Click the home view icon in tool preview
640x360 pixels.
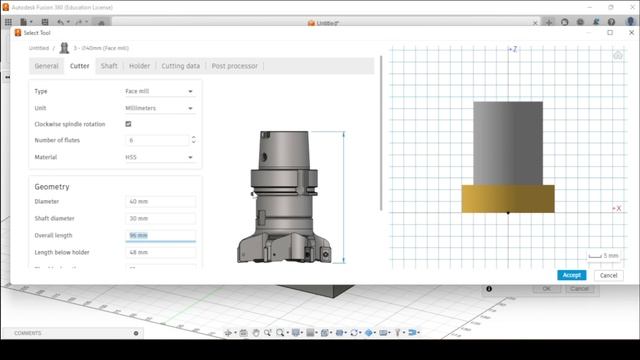(618, 55)
